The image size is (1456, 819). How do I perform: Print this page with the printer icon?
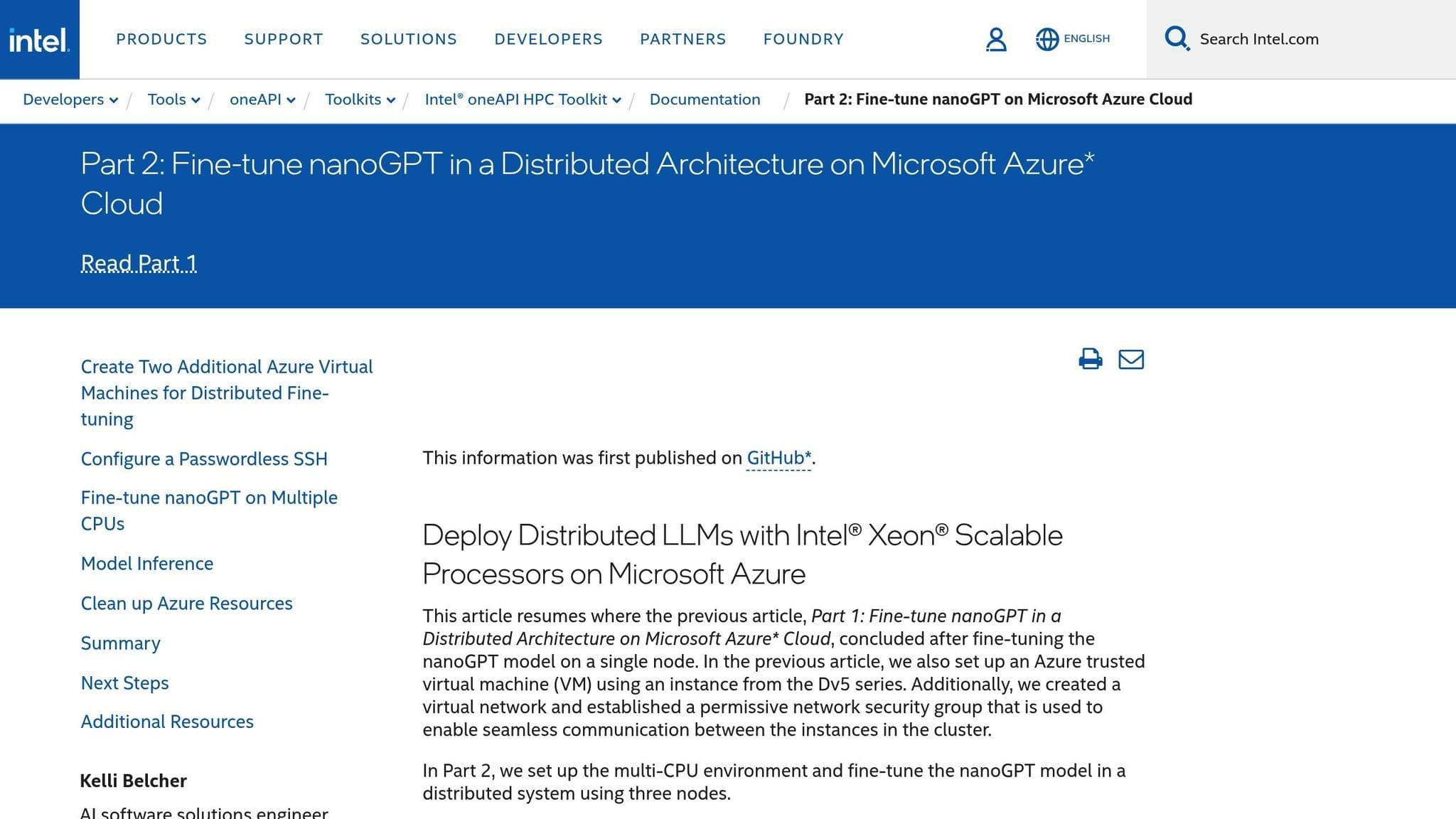coord(1091,359)
